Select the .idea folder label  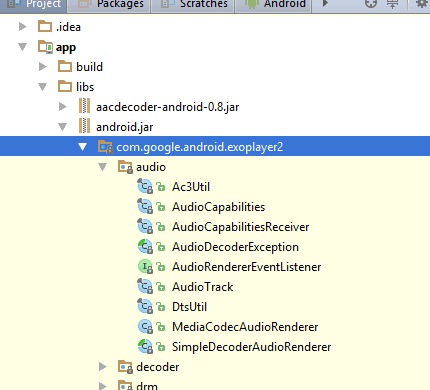click(68, 27)
